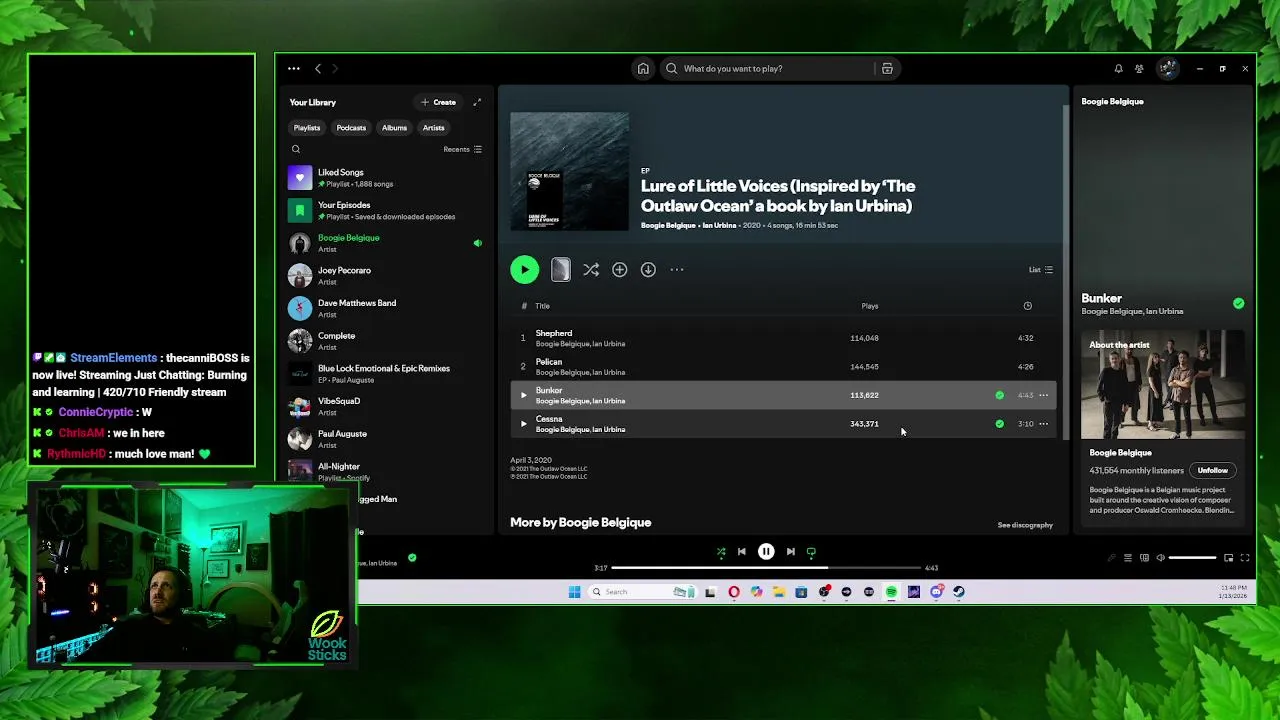The image size is (1280, 720).
Task: Open the notifications bell
Action: (1118, 69)
